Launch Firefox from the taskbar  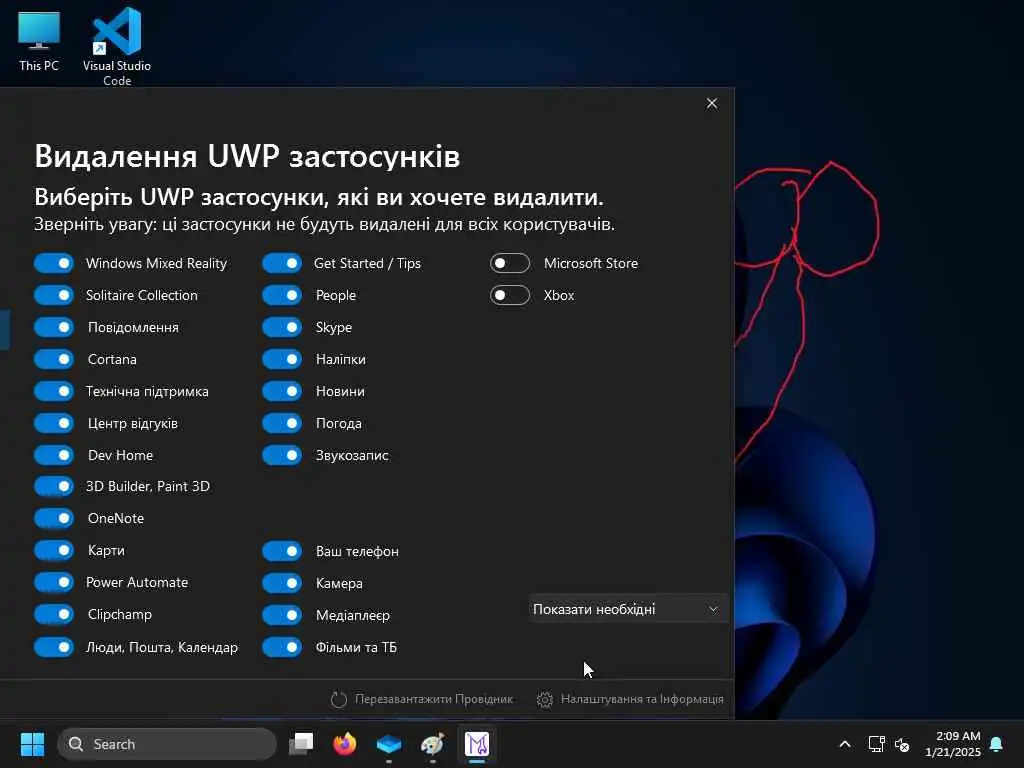tap(345, 744)
